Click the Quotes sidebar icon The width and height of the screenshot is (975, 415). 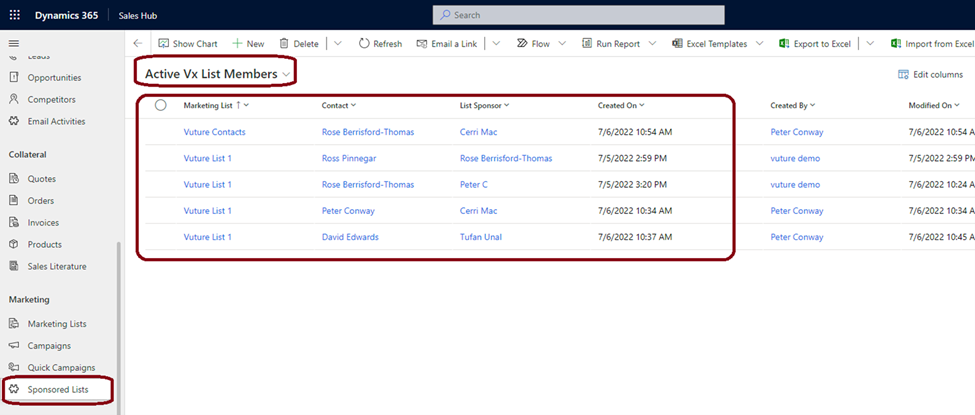coord(14,179)
